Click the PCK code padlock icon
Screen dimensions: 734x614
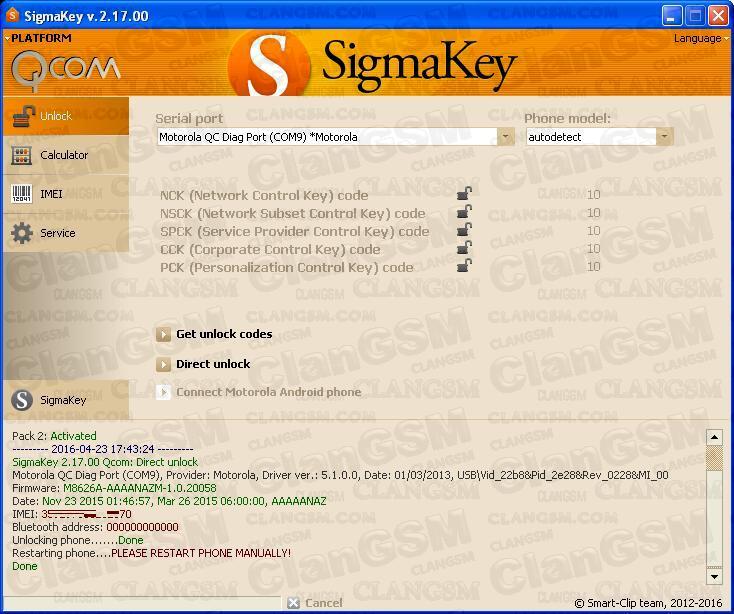tap(464, 265)
